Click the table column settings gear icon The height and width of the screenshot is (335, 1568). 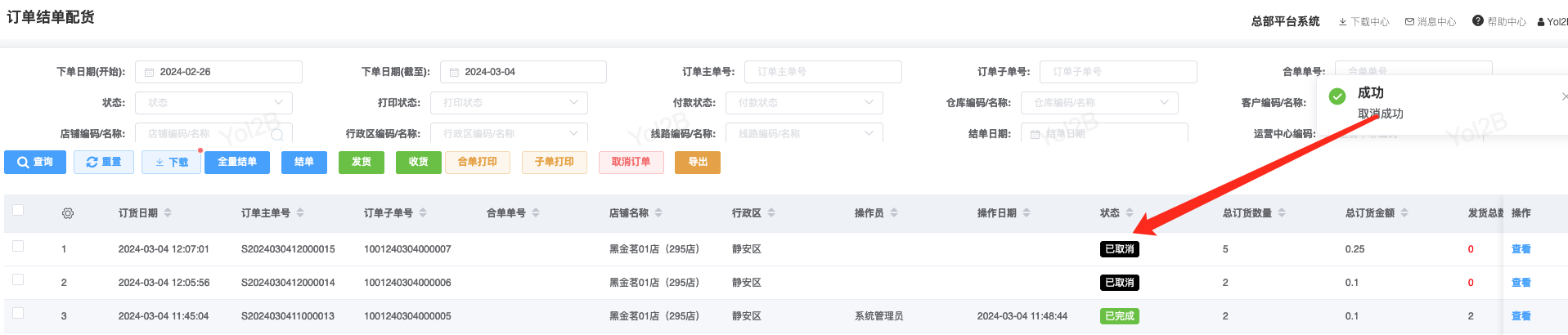[x=68, y=213]
